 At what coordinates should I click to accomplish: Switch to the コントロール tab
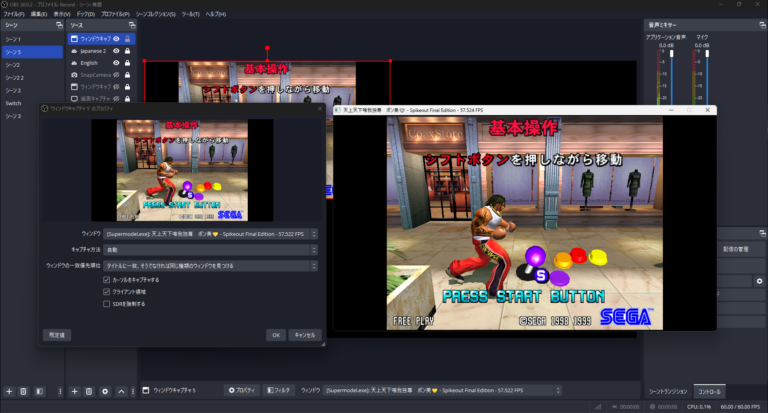709,391
